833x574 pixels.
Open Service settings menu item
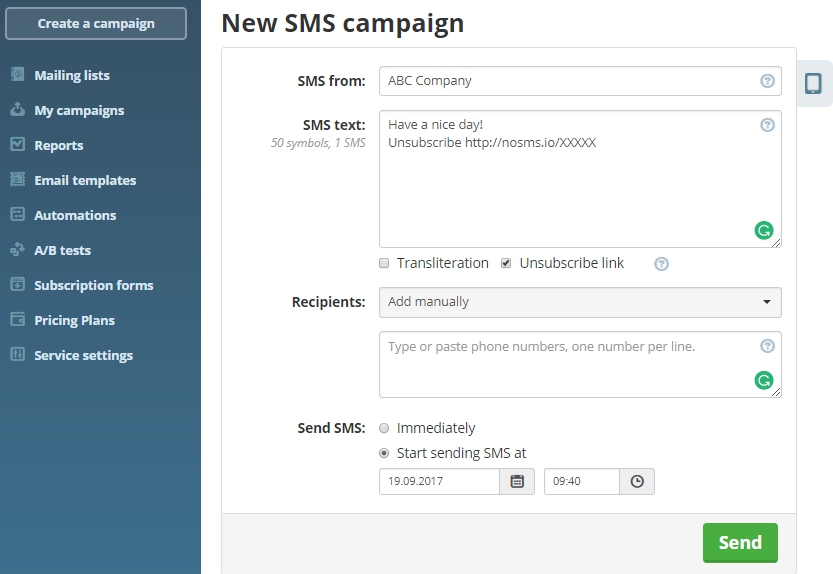[83, 355]
